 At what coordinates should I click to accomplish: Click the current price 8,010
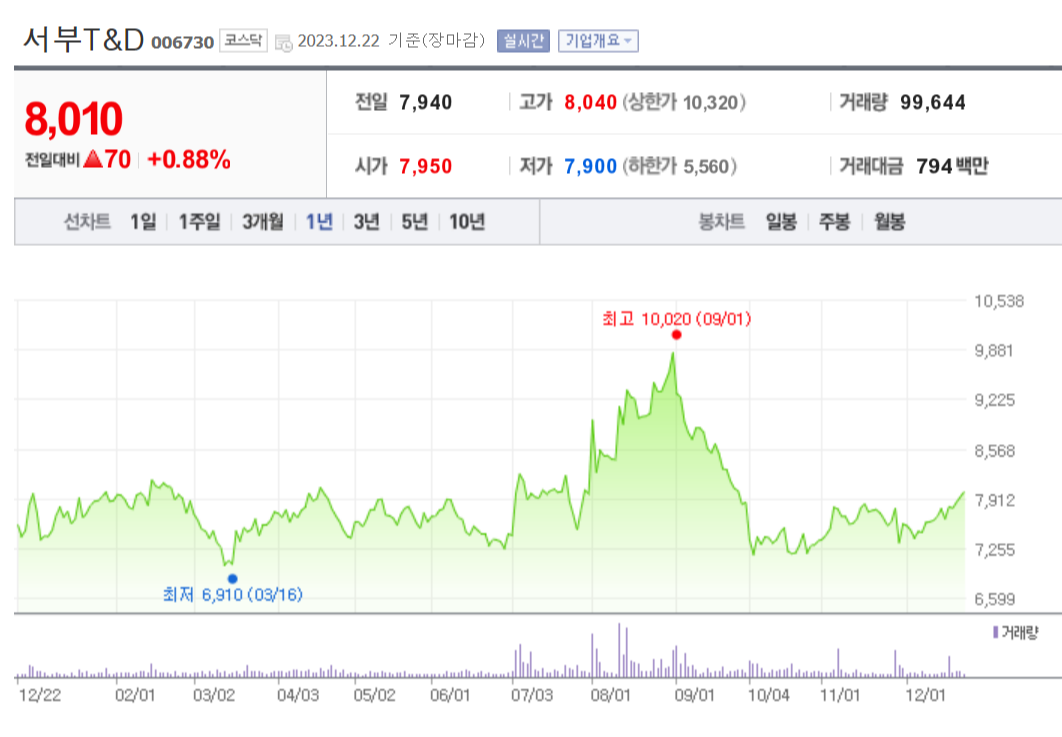[x=74, y=119]
